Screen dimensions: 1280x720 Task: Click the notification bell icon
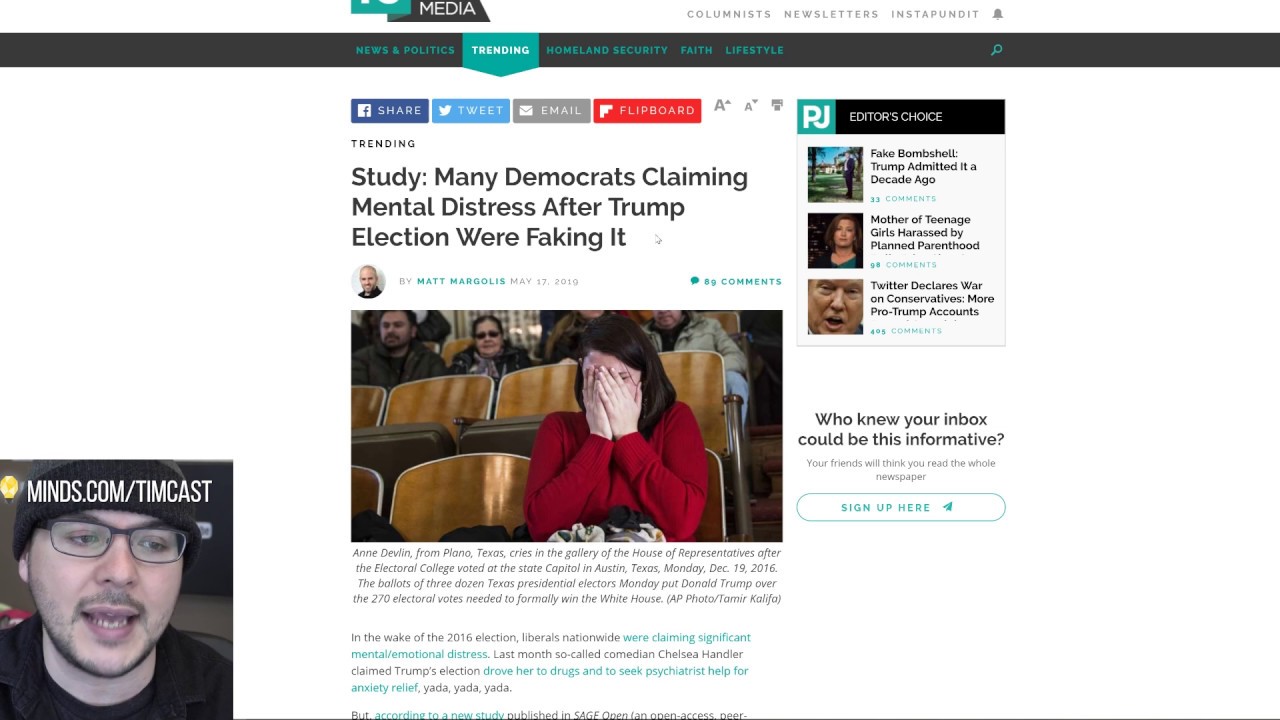[997, 14]
